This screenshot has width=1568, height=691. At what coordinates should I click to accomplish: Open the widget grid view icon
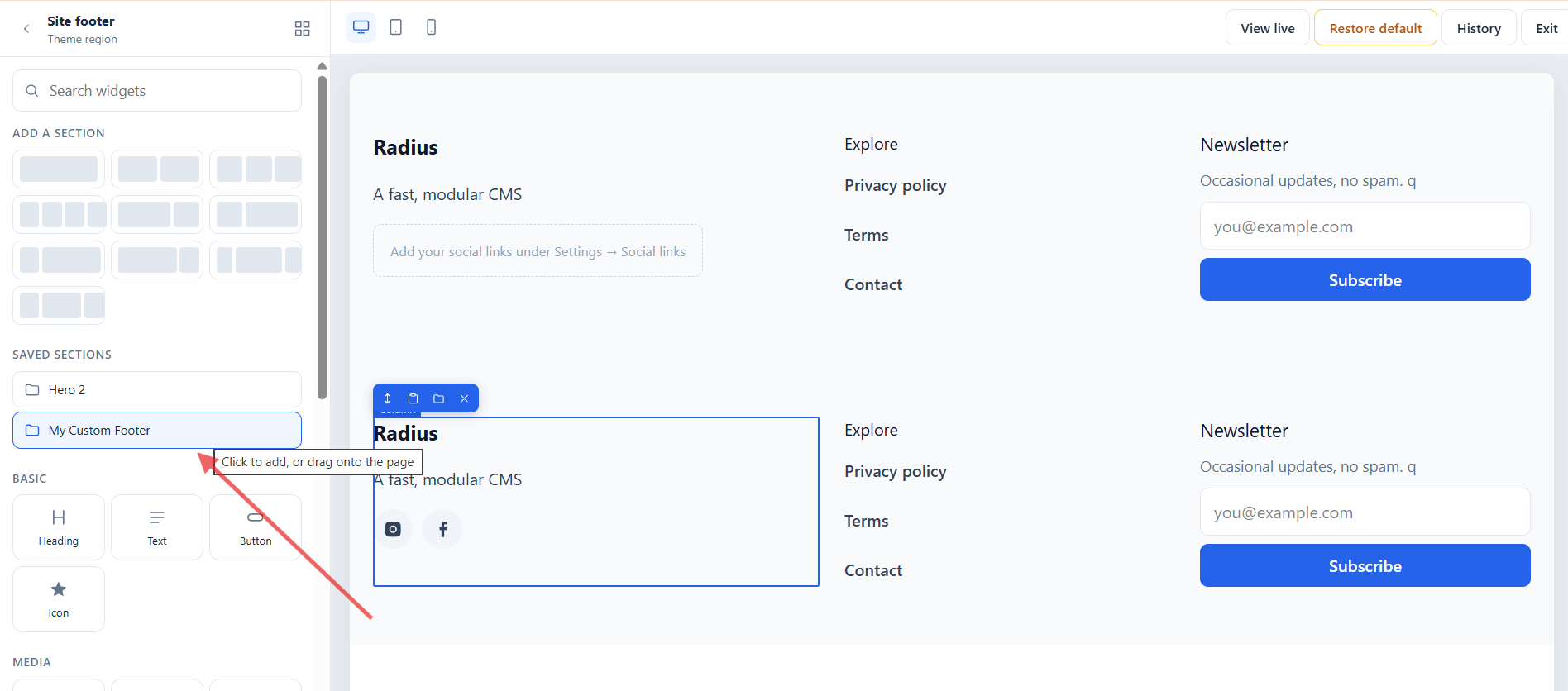click(302, 29)
